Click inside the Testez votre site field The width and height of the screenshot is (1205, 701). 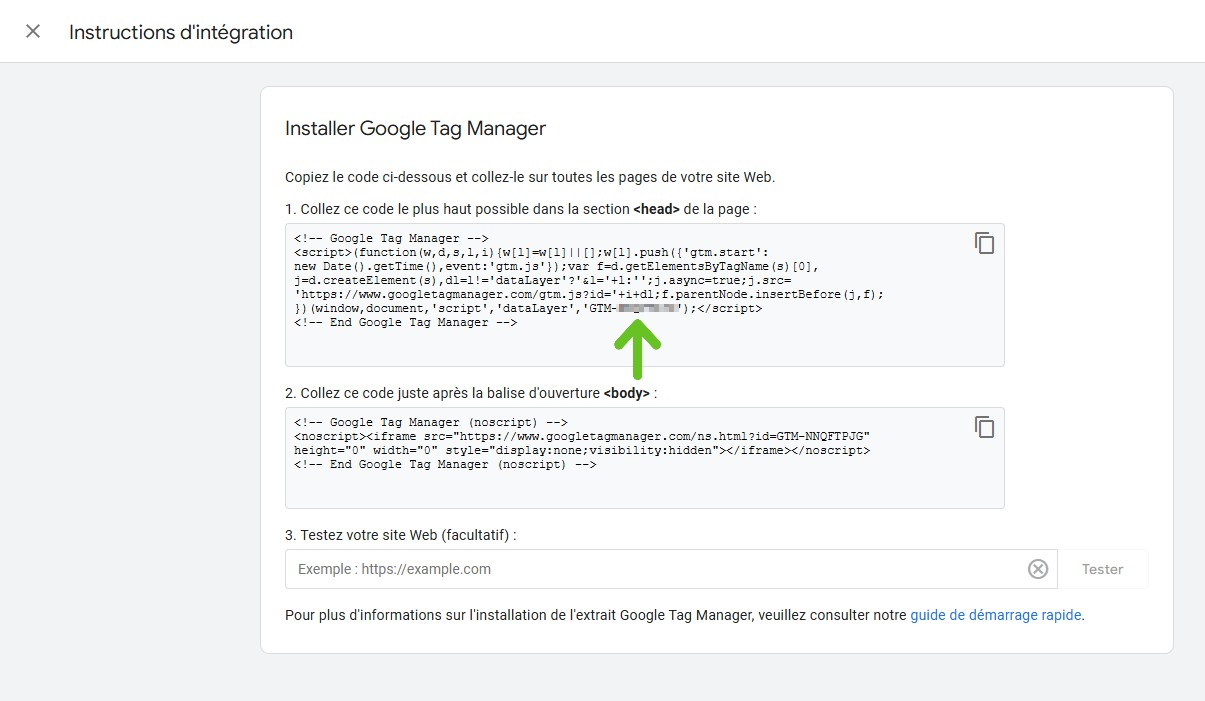[x=600, y=568]
